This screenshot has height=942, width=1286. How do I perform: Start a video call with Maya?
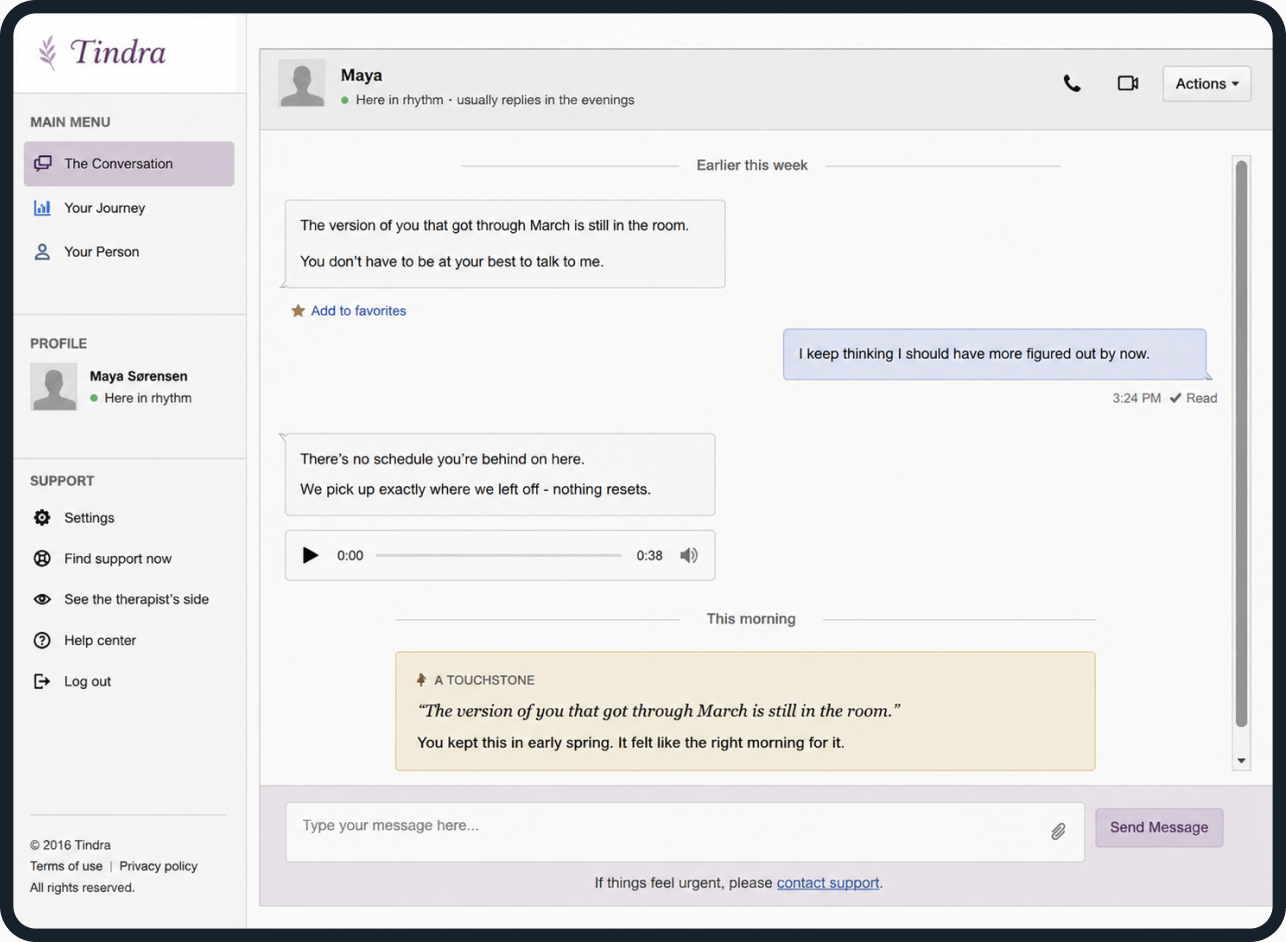[1128, 83]
